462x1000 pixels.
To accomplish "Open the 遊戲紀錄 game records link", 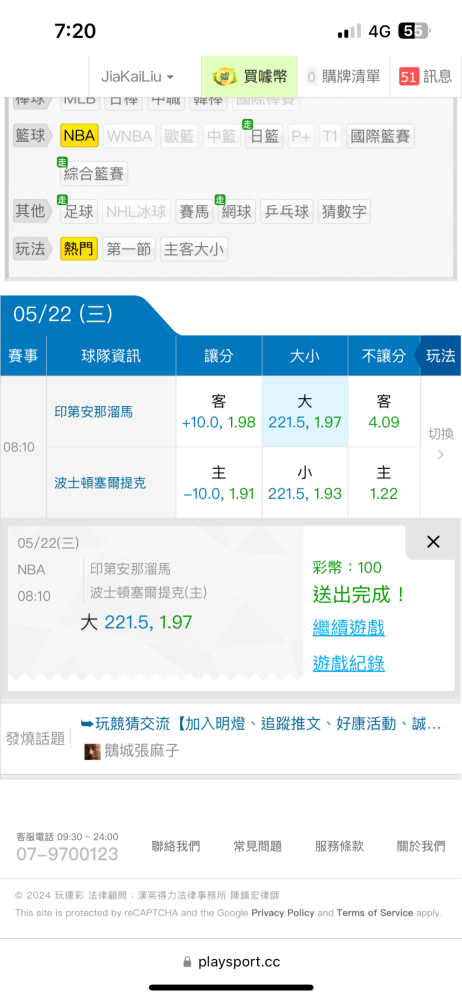I will (348, 664).
